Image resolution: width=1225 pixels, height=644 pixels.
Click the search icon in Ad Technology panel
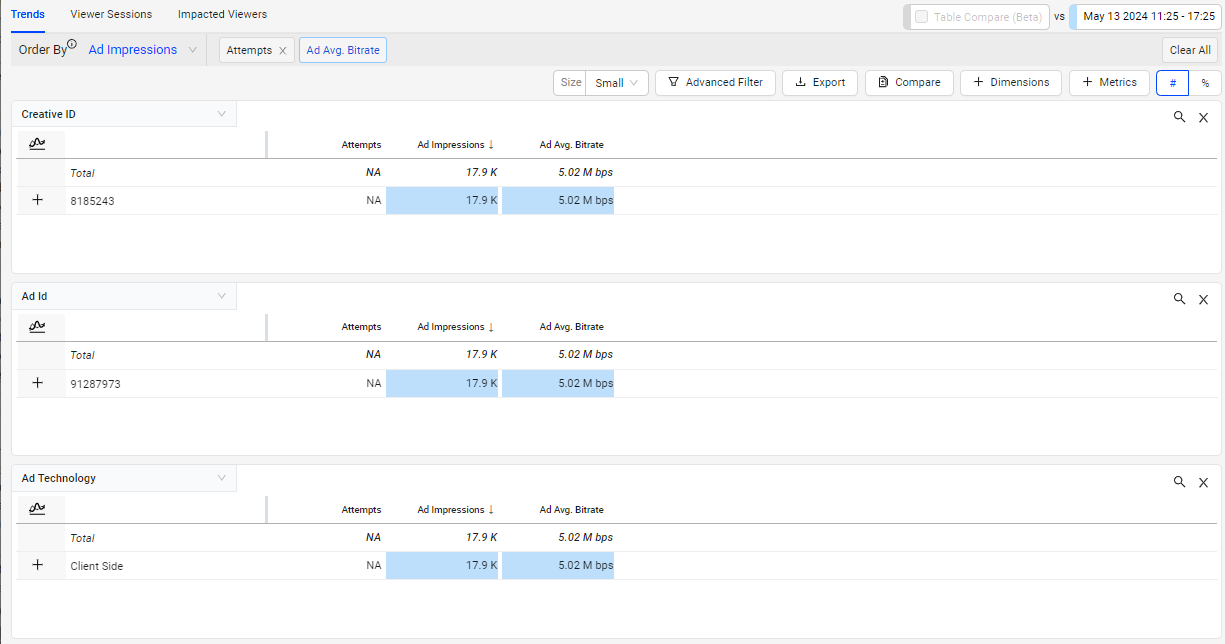[1180, 482]
